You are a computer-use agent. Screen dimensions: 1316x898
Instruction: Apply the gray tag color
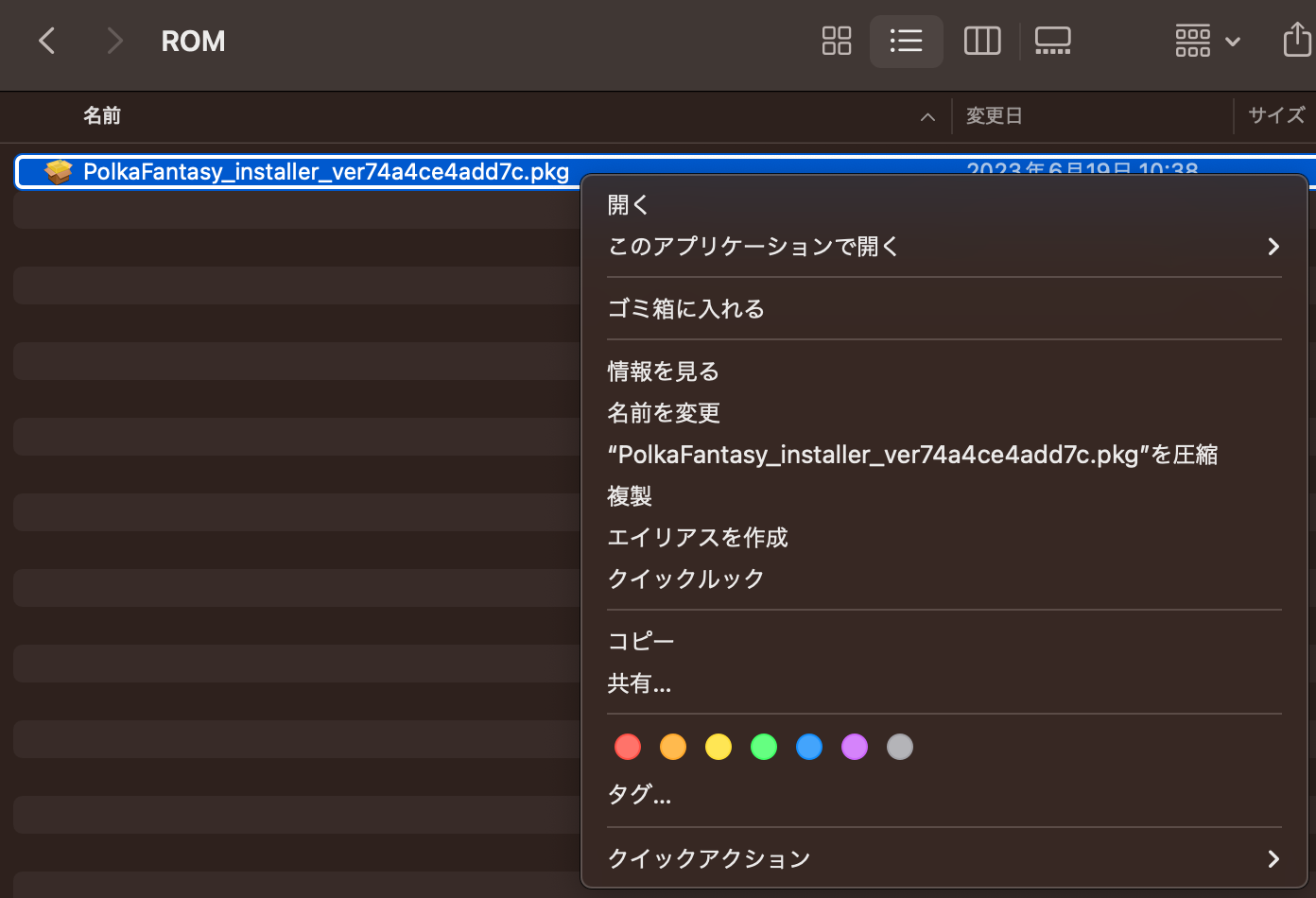tap(900, 747)
